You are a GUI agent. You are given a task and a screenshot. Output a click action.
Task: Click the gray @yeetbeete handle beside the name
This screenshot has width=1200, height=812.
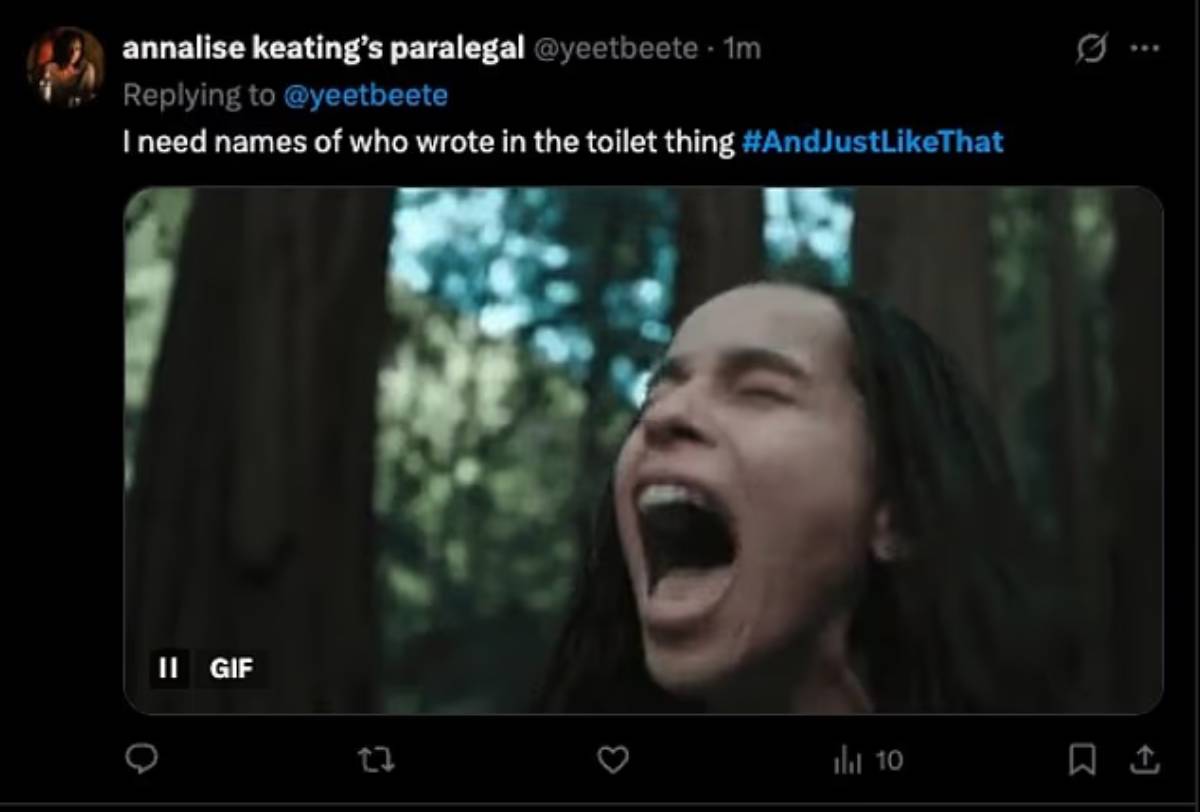pos(617,50)
